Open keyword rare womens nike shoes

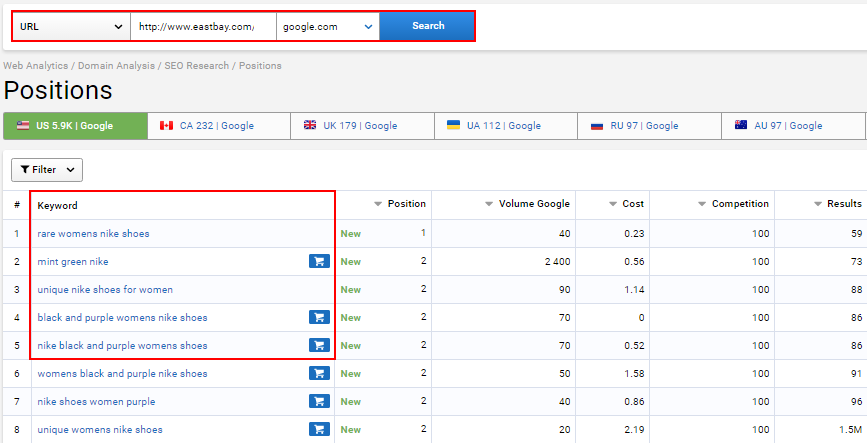(x=93, y=234)
